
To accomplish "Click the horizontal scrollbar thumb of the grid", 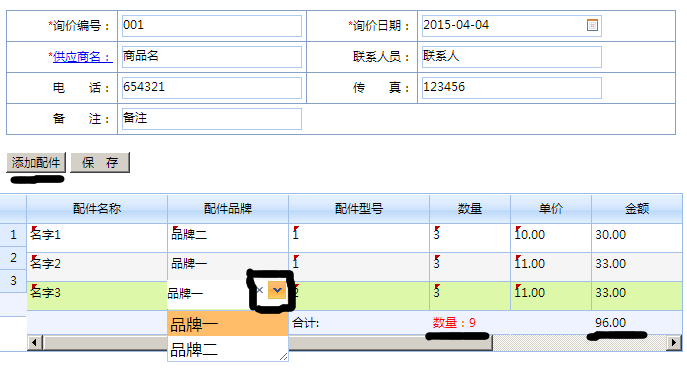I will [267, 342].
